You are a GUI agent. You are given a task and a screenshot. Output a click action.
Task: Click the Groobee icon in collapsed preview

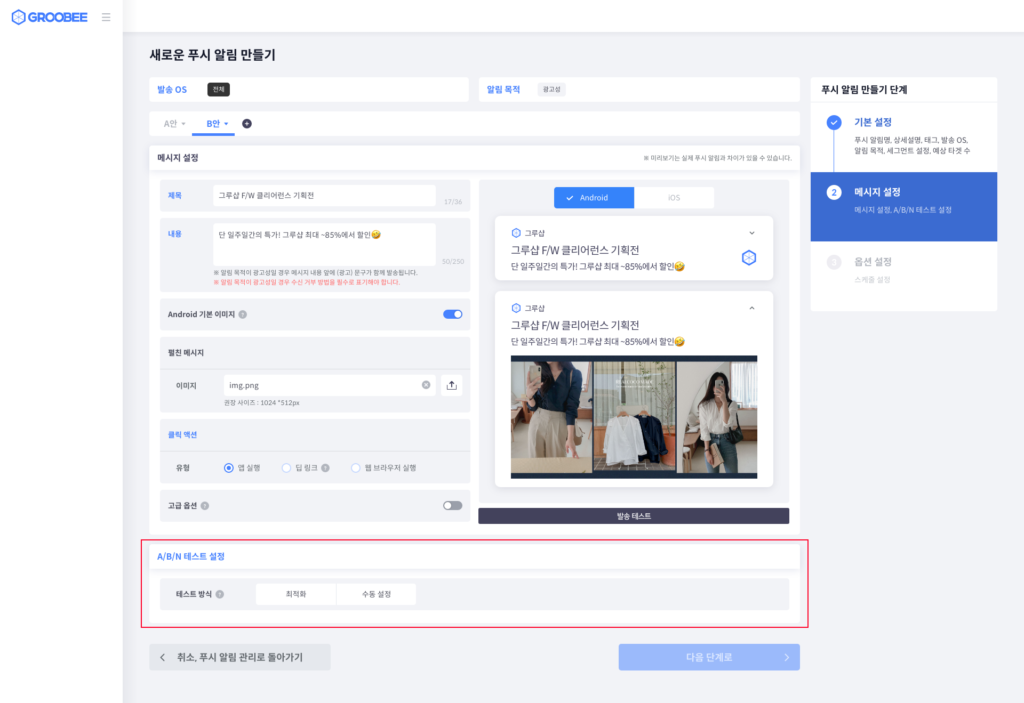point(749,257)
